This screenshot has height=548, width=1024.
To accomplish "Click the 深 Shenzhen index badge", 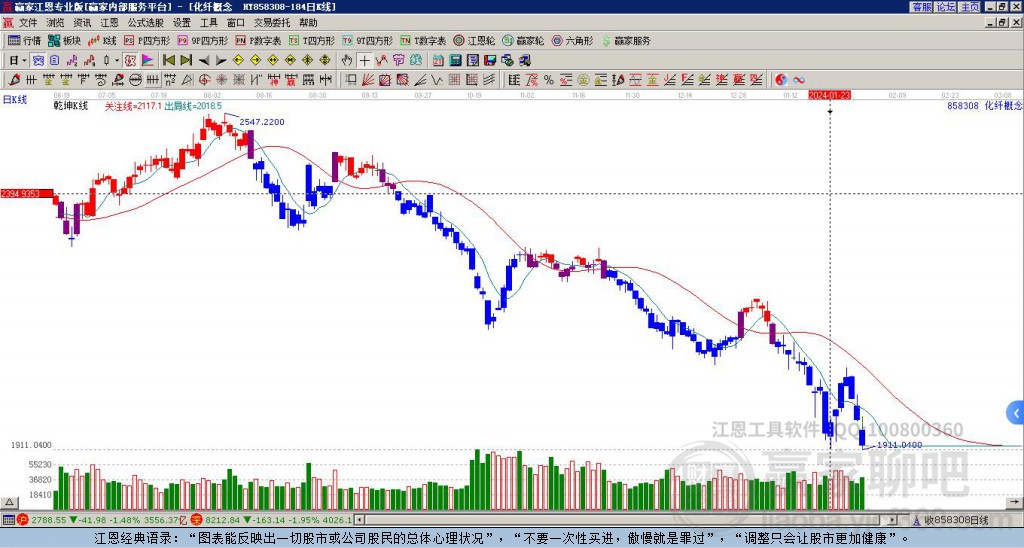I will (197, 520).
